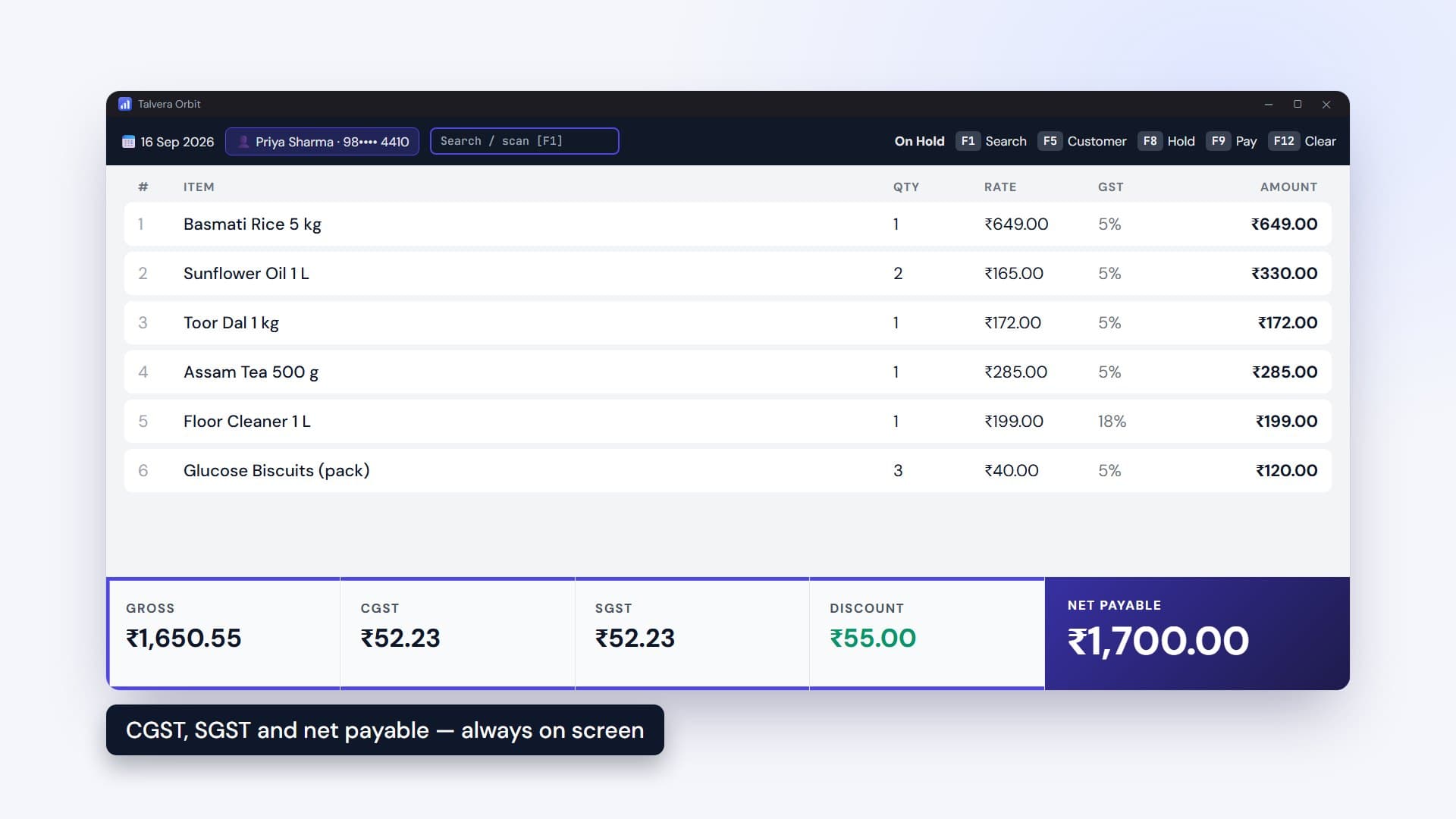
Task: Close the Talvera Orbit window
Action: click(1326, 105)
